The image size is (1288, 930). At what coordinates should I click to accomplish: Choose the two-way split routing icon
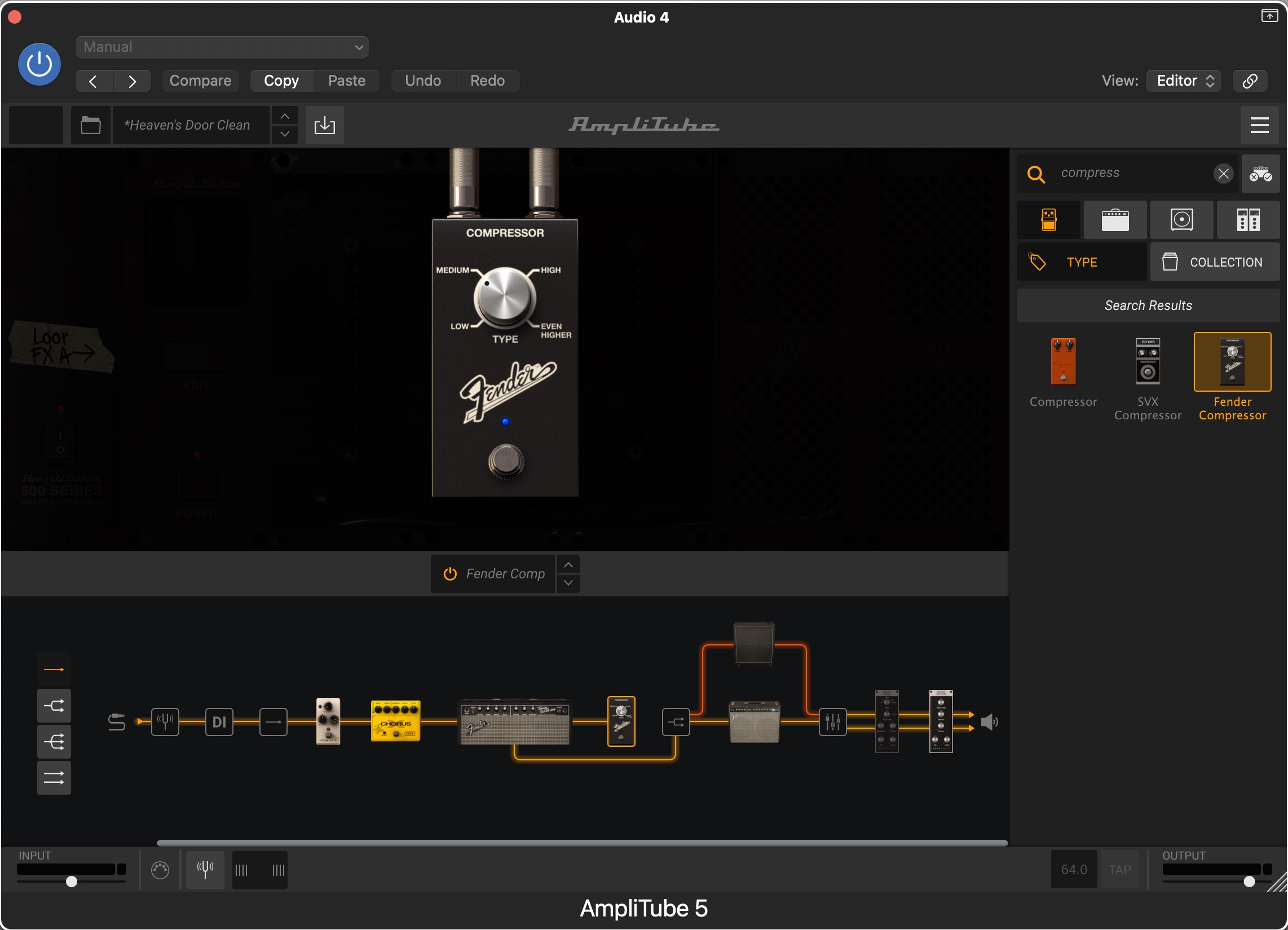(x=54, y=706)
